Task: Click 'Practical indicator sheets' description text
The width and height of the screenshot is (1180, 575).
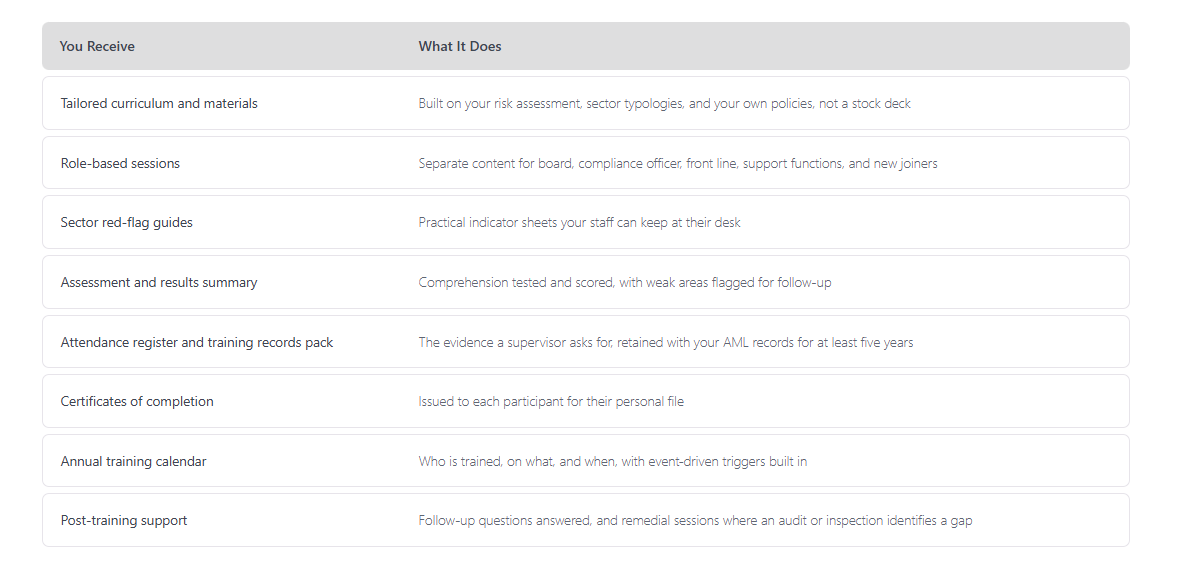Action: pyautogui.click(x=579, y=222)
